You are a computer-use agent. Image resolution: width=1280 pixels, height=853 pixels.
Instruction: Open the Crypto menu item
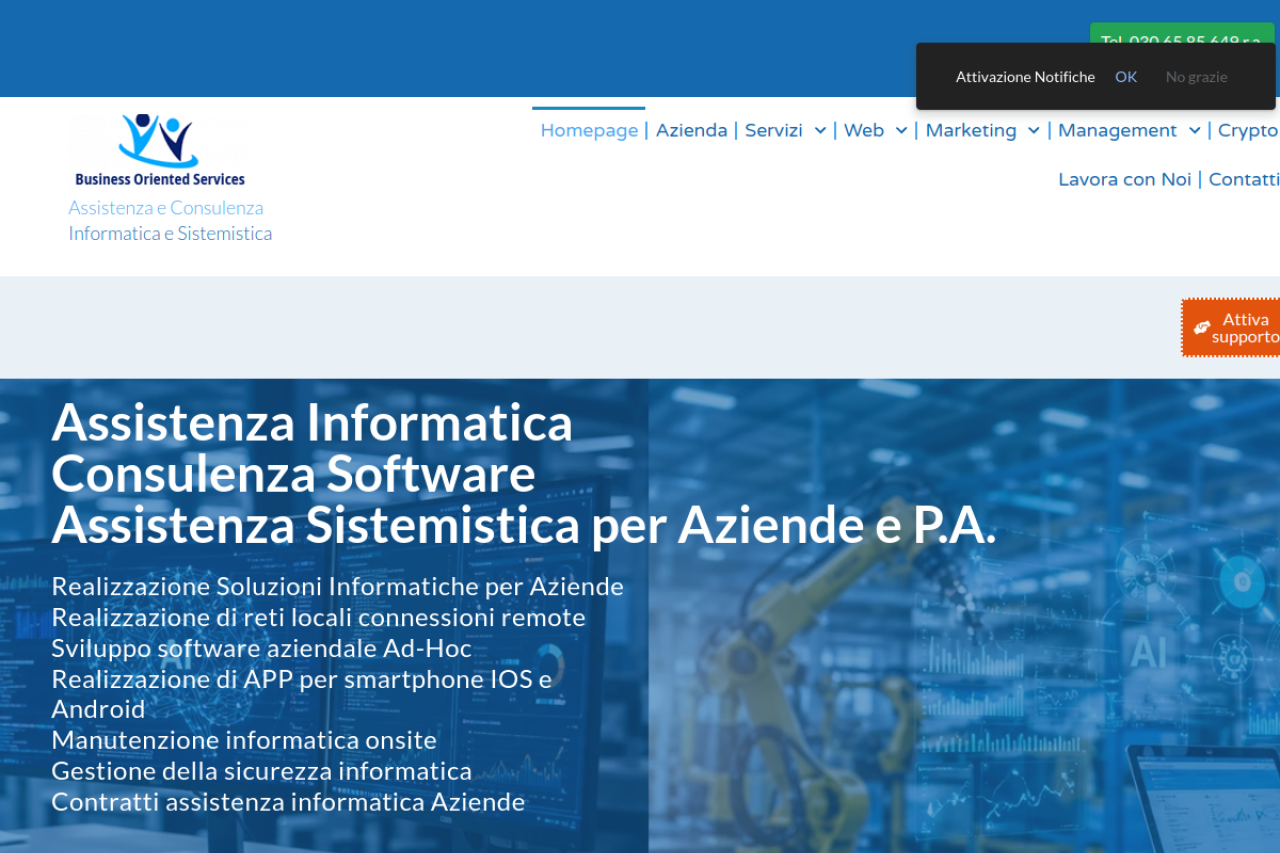(1248, 131)
